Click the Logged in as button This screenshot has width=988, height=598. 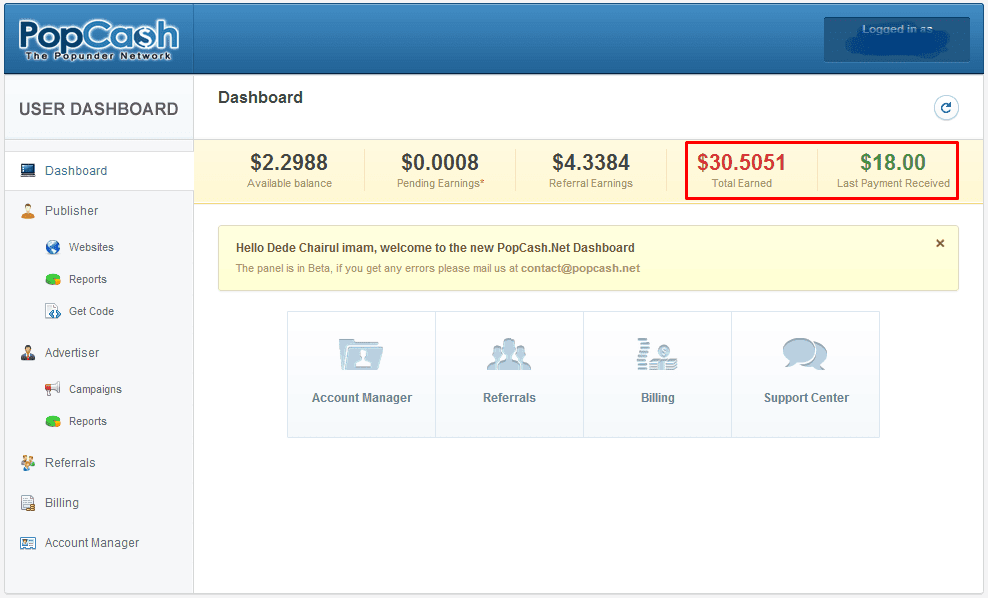(x=896, y=39)
